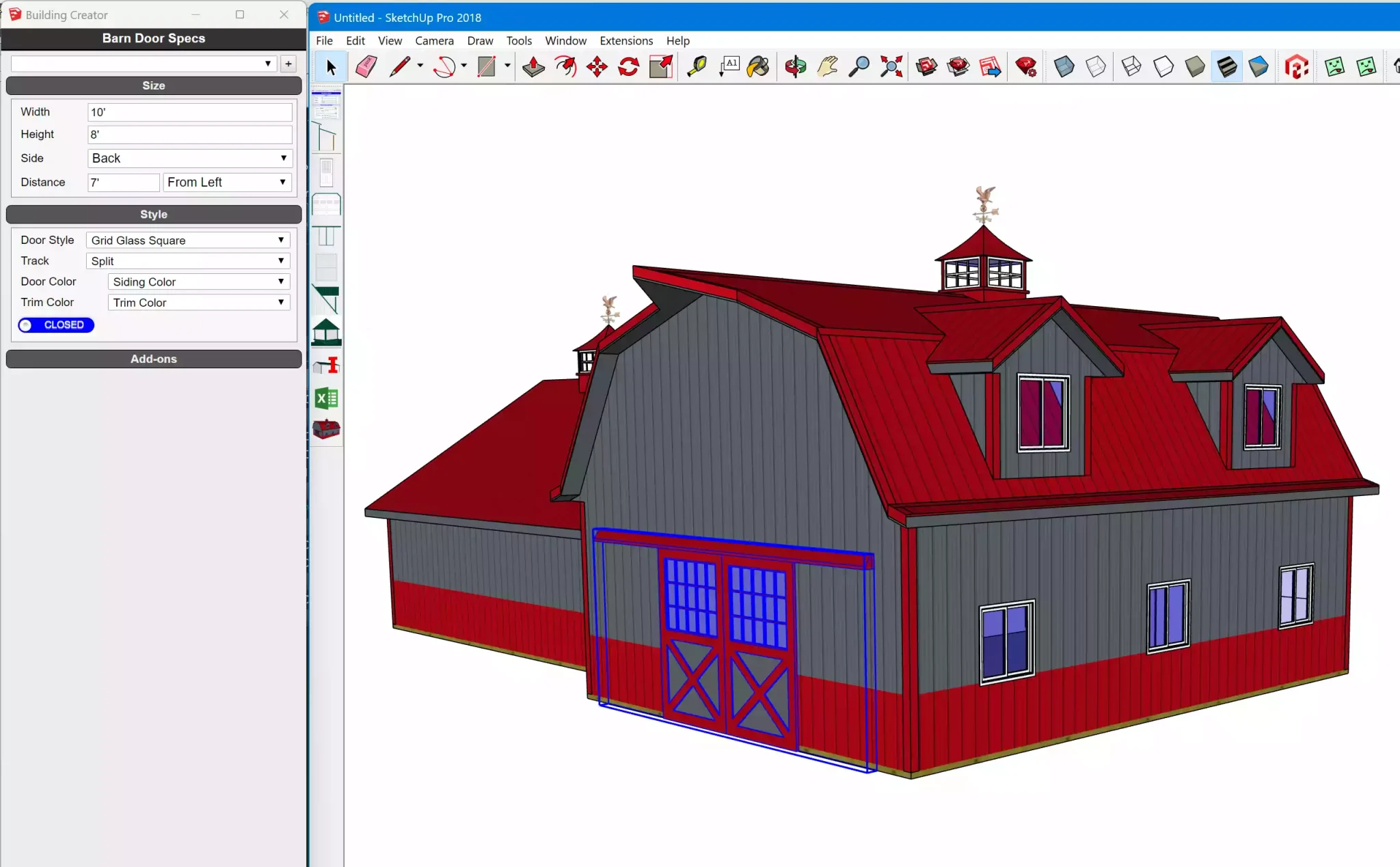Click the Paint Bucket tool
This screenshot has width=1400, height=867.
click(758, 66)
